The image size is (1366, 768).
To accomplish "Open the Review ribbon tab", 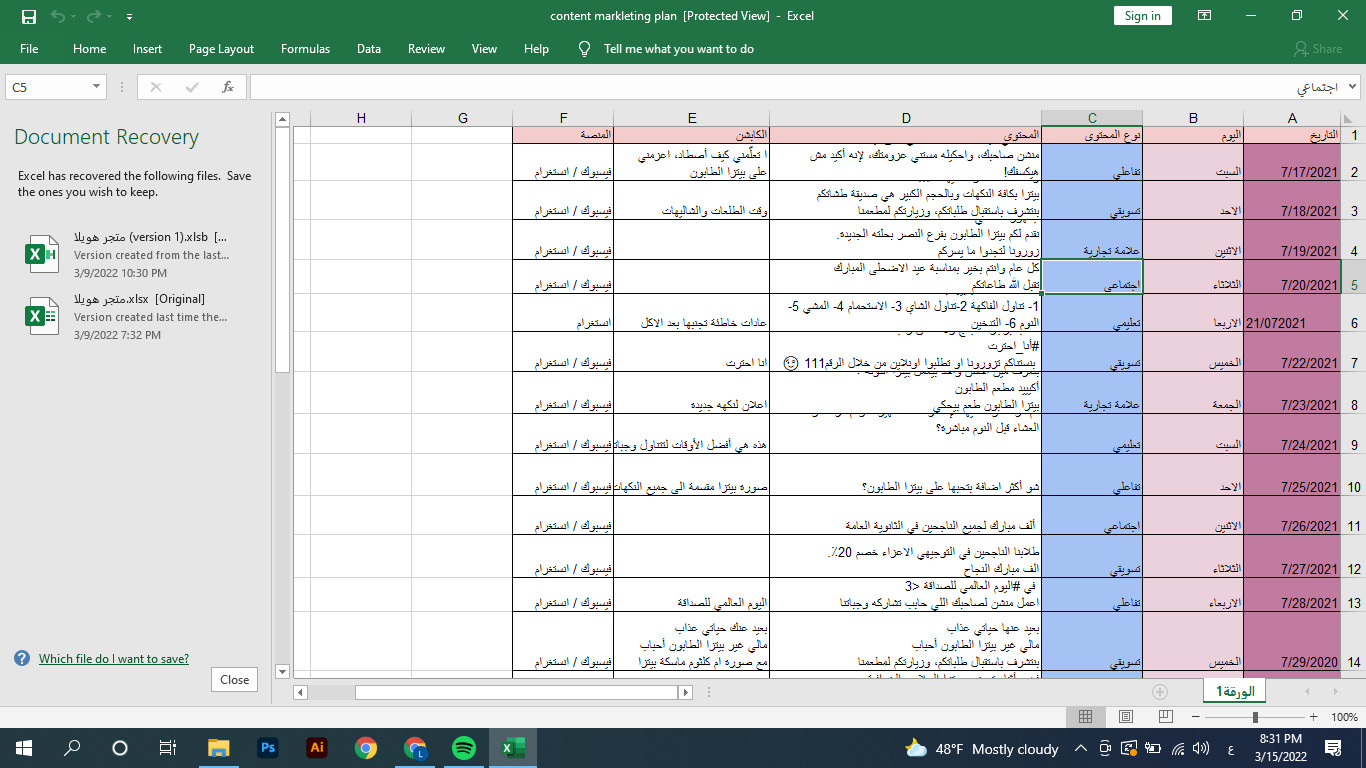I will click(x=426, y=48).
